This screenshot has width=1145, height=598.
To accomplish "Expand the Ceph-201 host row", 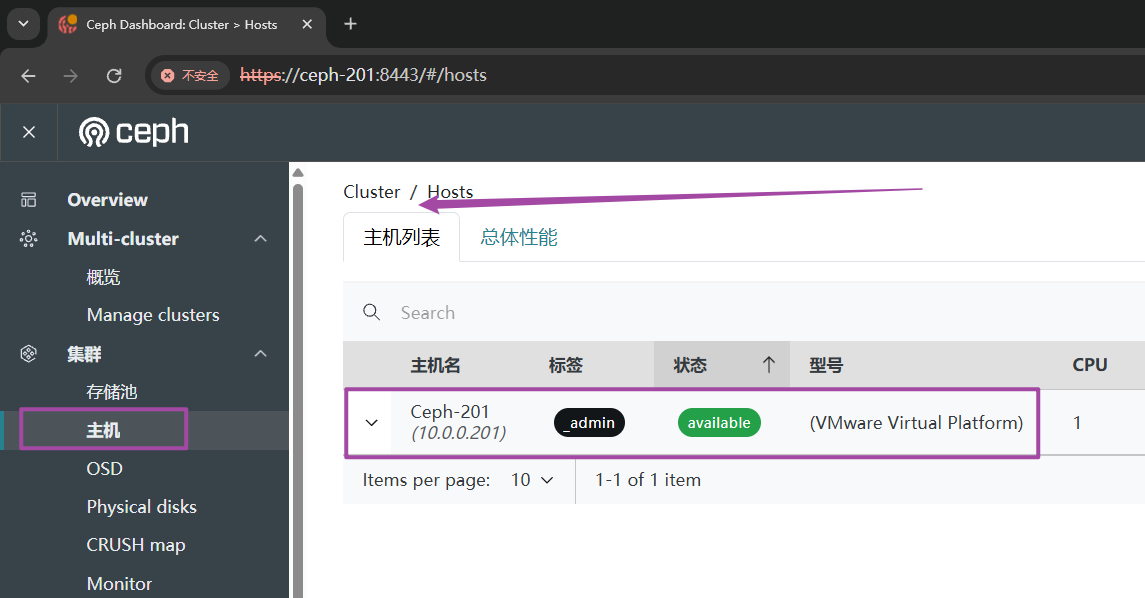I will pyautogui.click(x=372, y=423).
